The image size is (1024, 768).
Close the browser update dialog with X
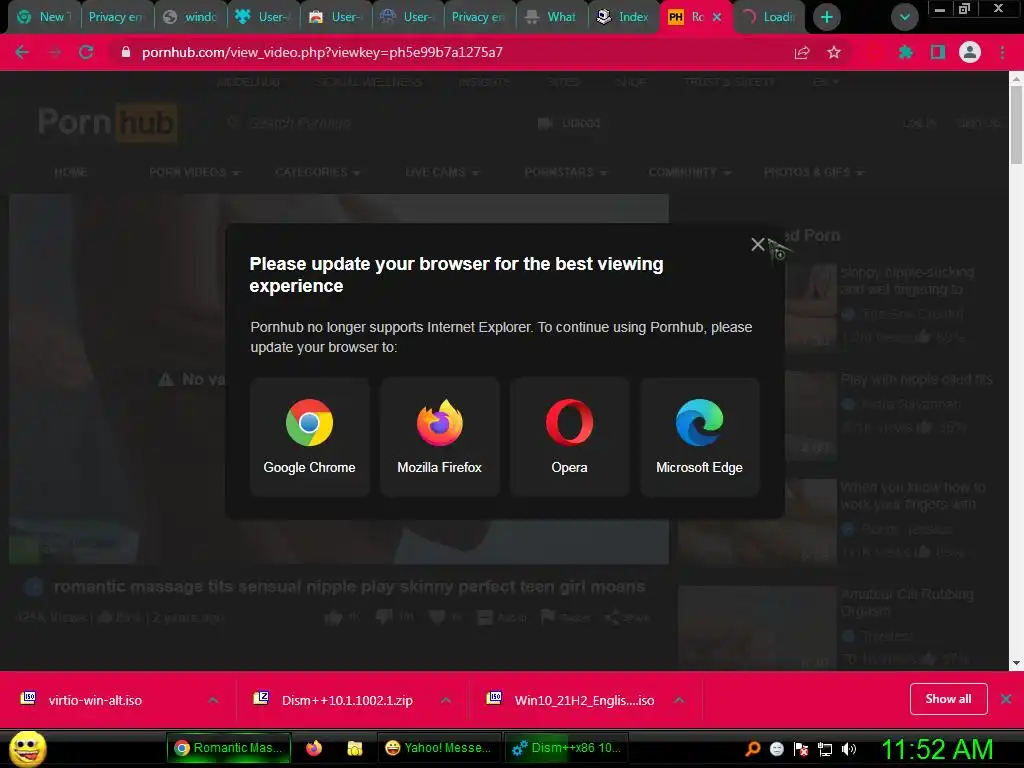758,244
